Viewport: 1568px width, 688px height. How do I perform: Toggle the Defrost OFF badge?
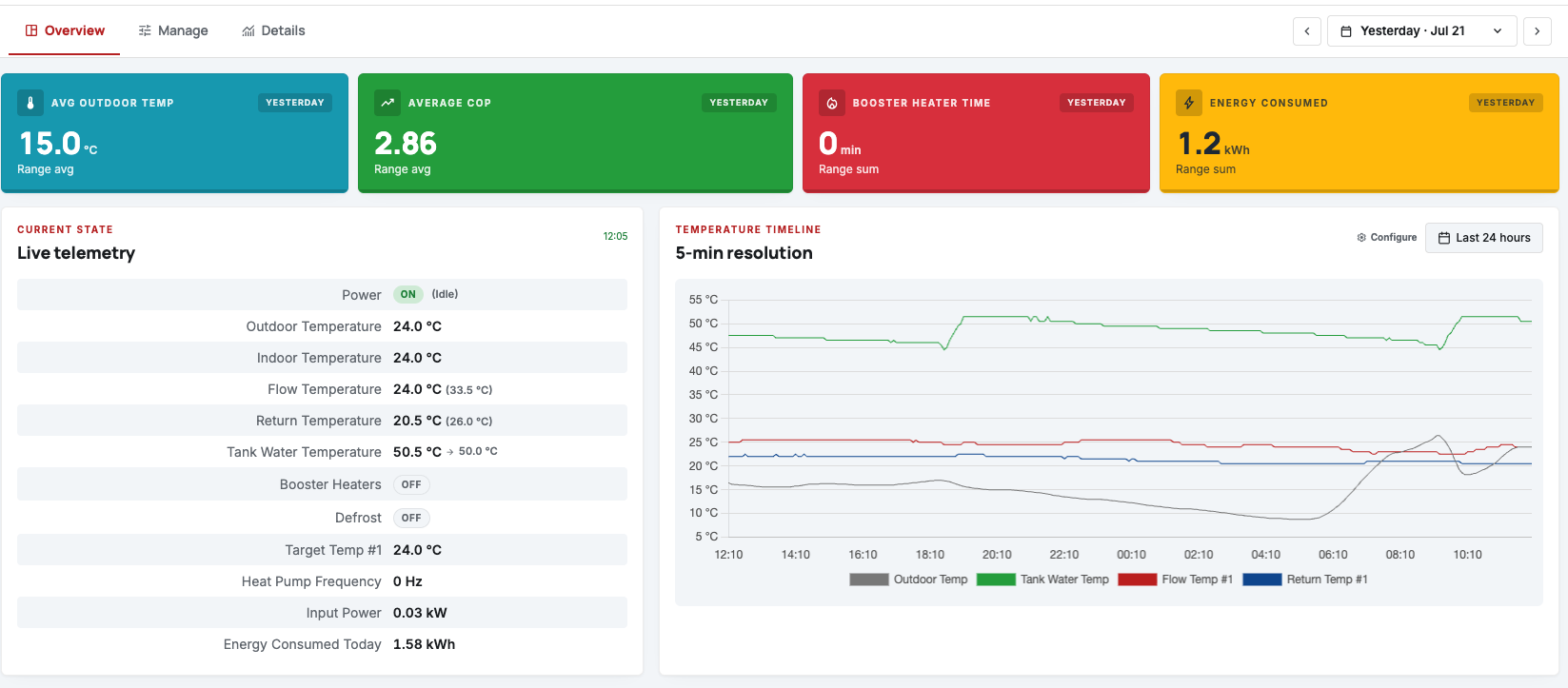coord(411,519)
